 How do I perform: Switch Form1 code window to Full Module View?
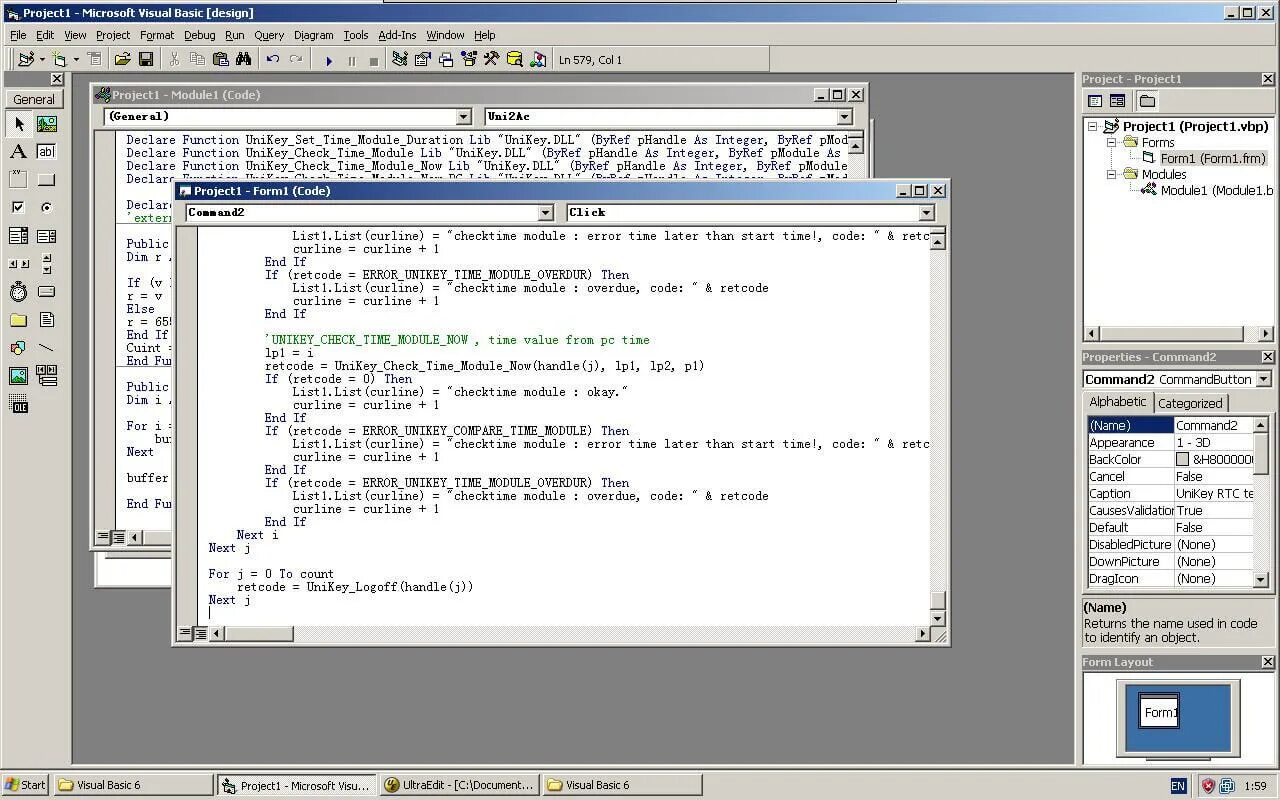tap(200, 633)
